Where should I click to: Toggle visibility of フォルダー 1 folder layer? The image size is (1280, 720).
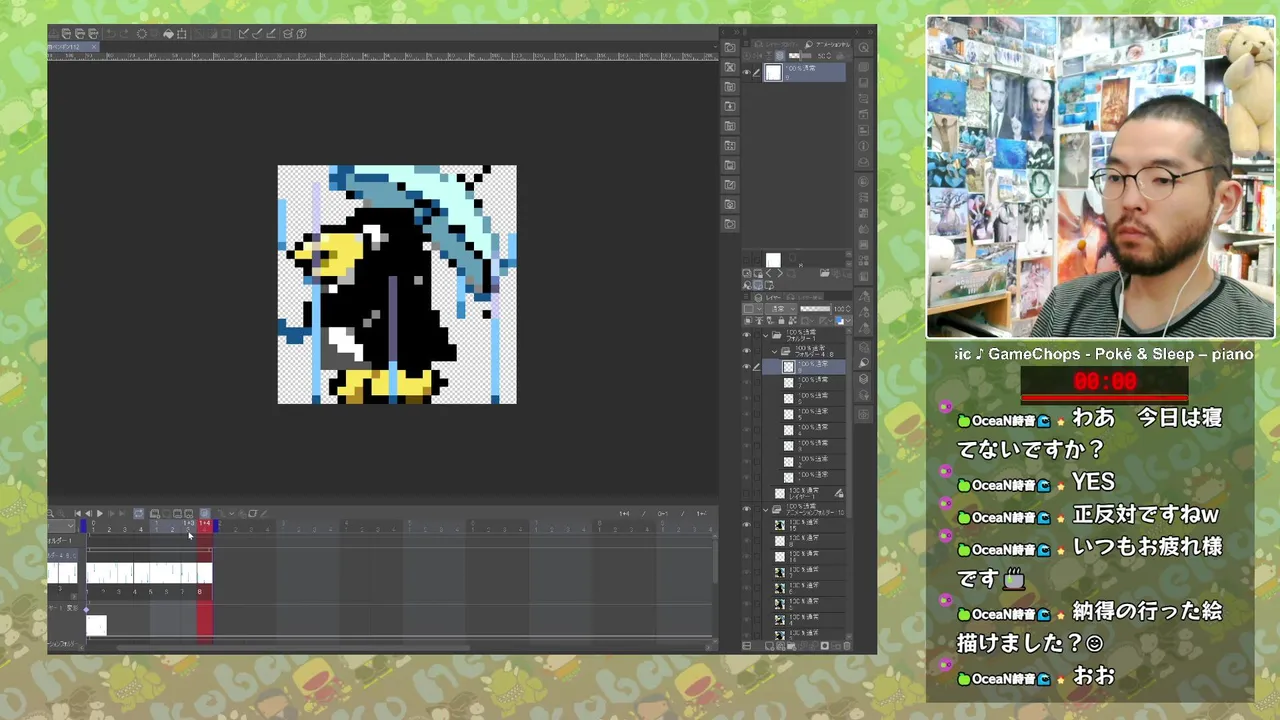click(747, 335)
